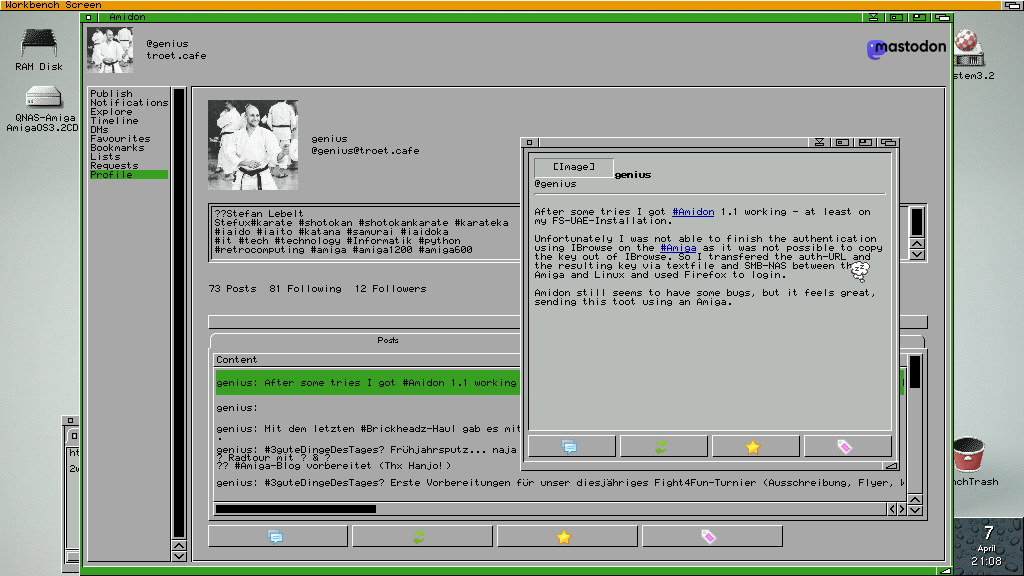Image resolution: width=1024 pixels, height=576 pixels.
Task: Open the #Amidon hashtag link in toot
Action: [693, 212]
